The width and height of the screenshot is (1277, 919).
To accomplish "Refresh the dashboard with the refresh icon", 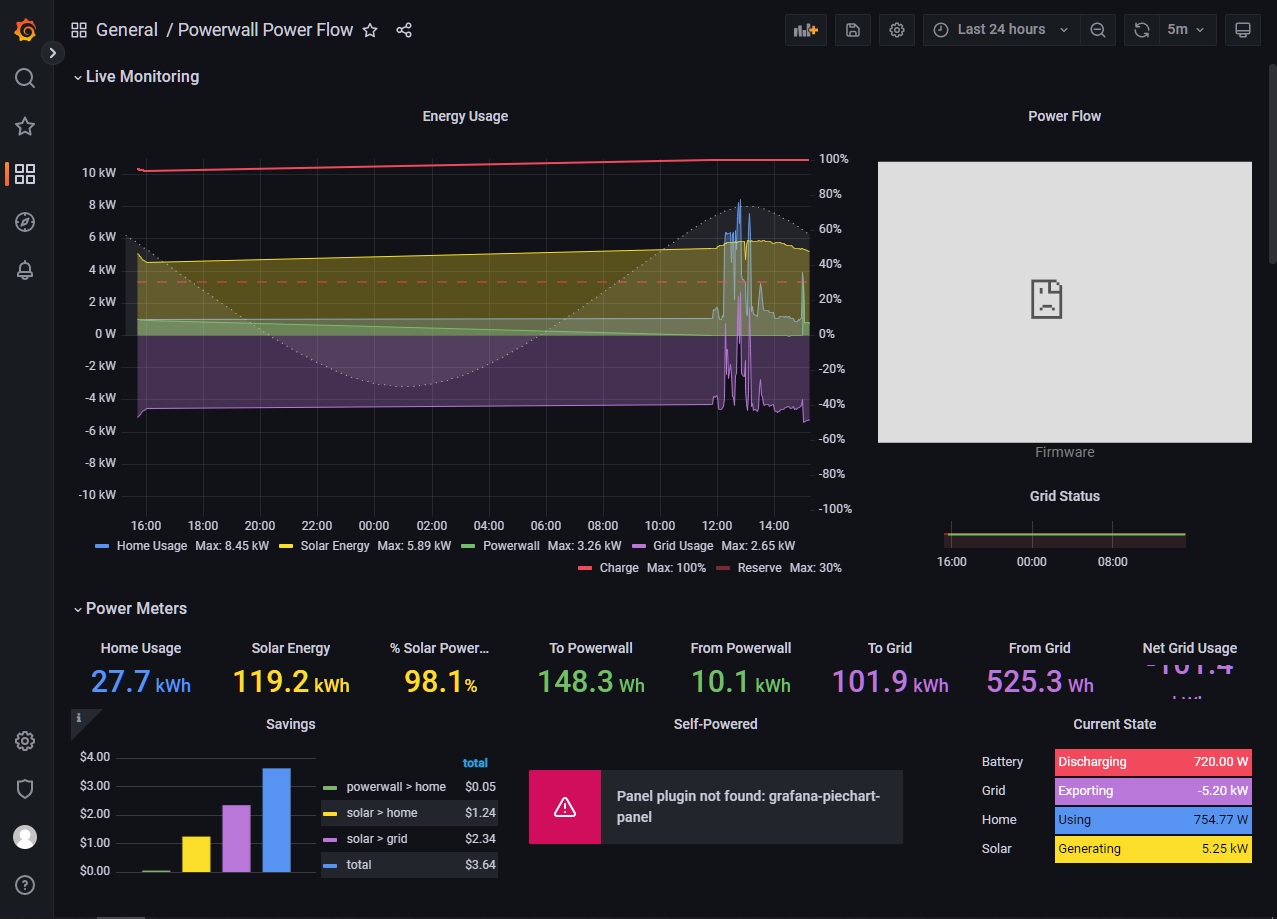I will tap(1141, 30).
